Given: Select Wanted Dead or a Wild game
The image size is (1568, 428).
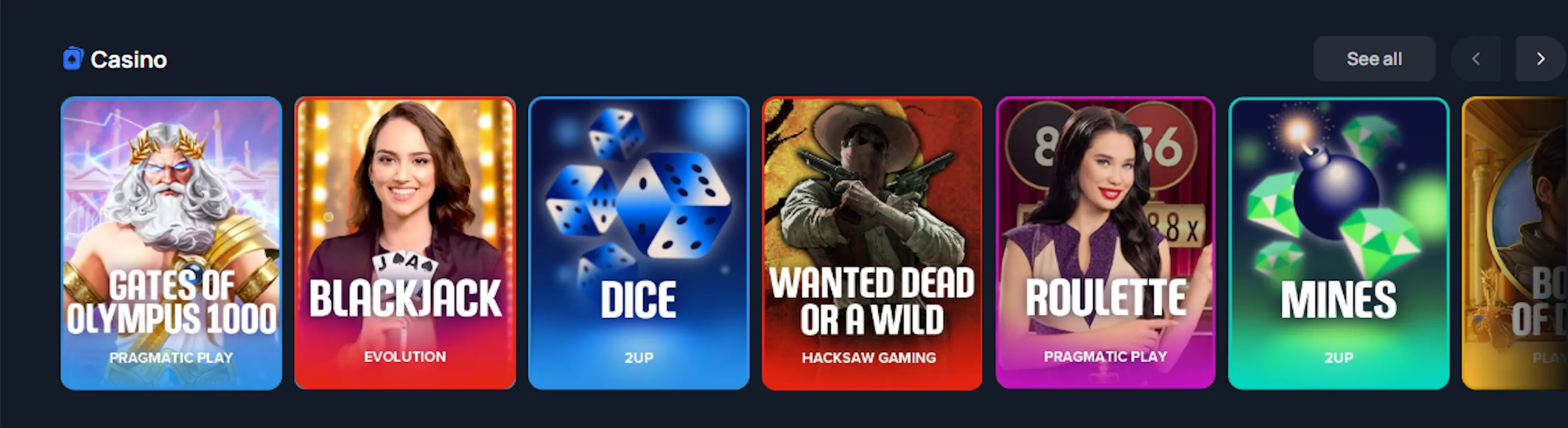Looking at the screenshot, I should click(x=872, y=243).
